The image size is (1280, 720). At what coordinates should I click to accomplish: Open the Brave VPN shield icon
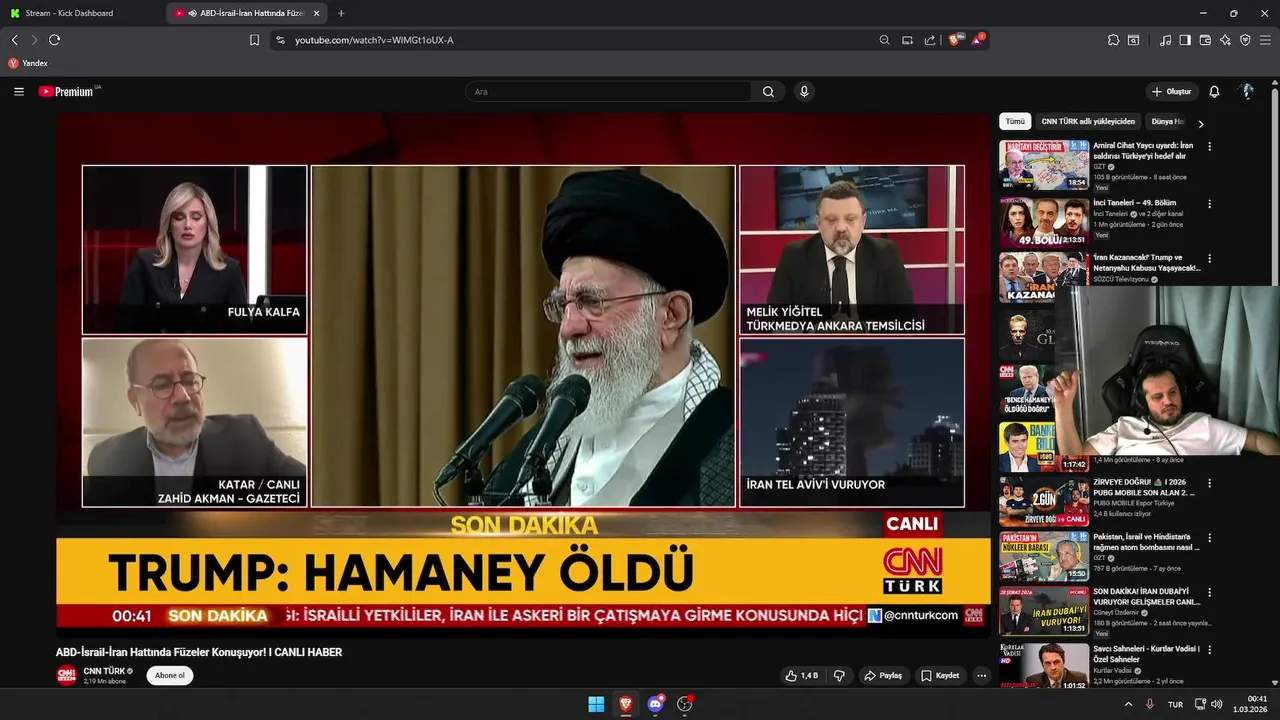1245,40
